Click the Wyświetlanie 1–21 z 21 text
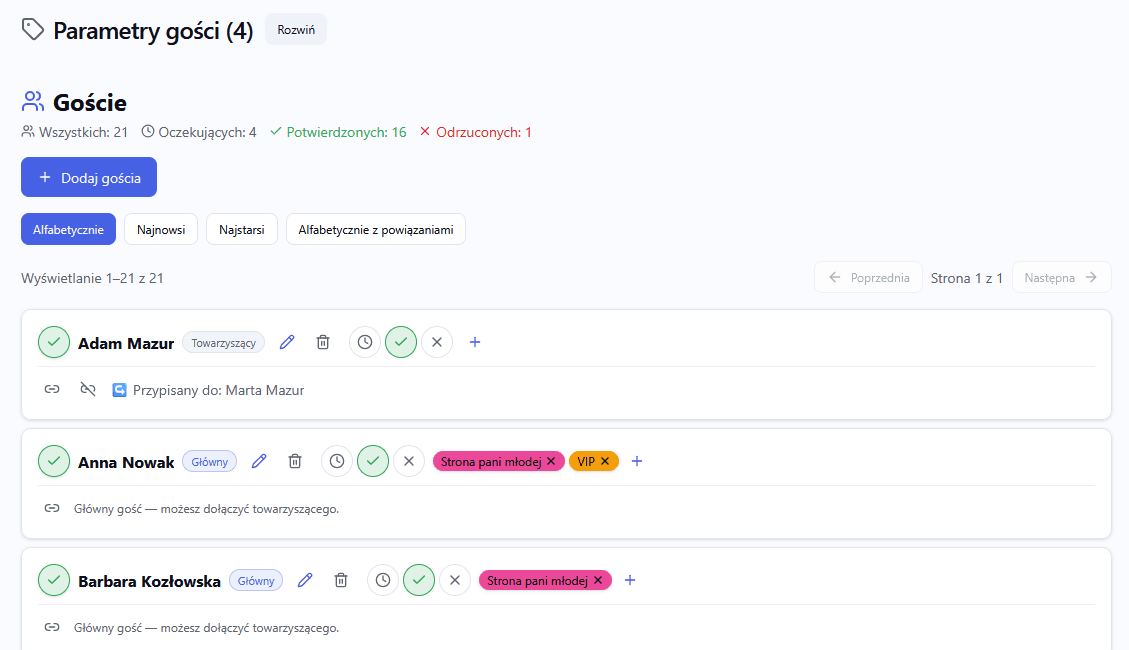This screenshot has height=650, width=1129. (92, 278)
